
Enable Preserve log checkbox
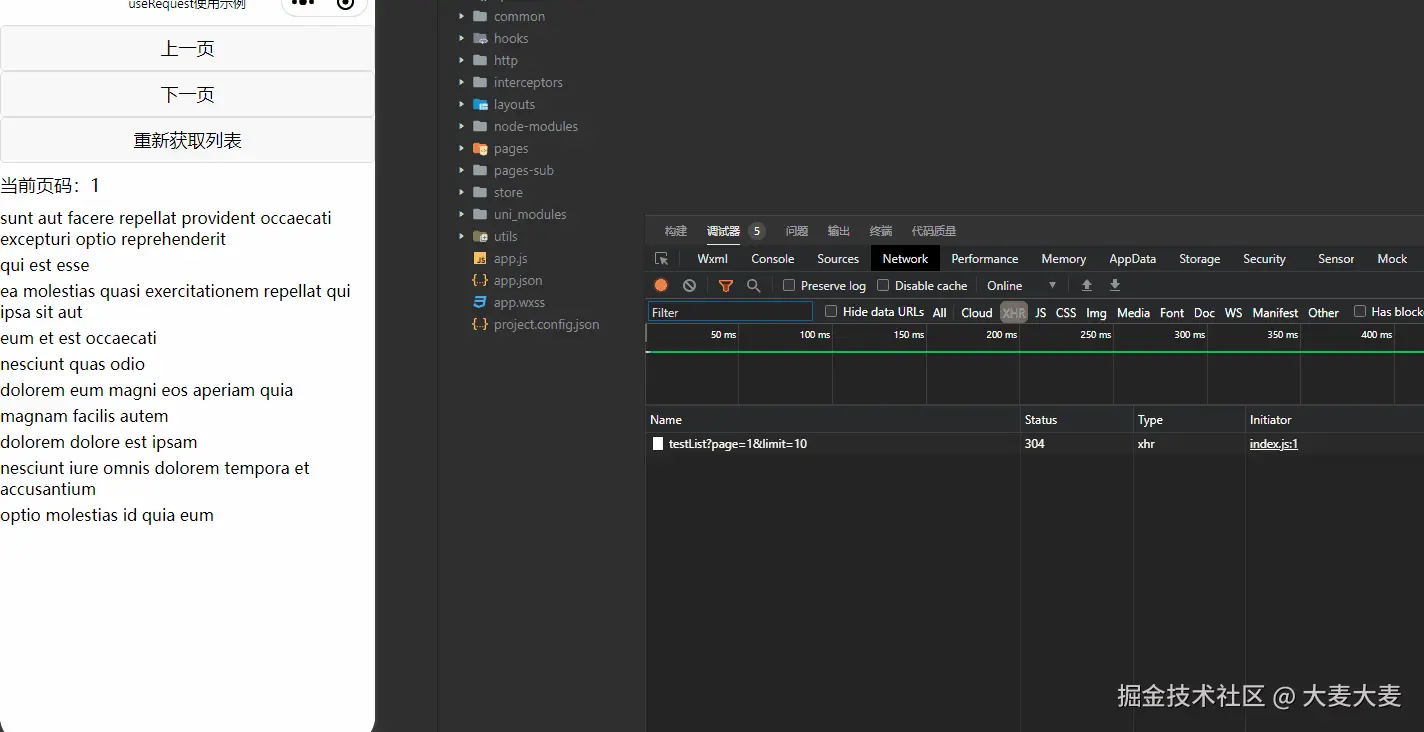[789, 285]
